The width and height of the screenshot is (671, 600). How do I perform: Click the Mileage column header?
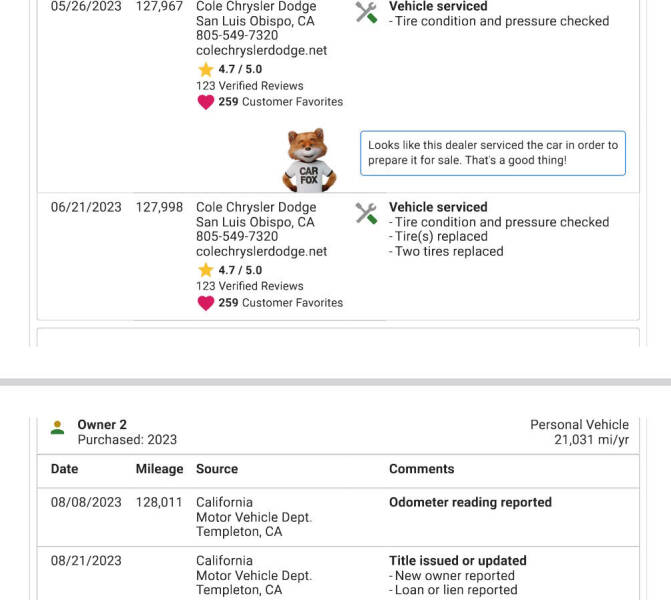(x=159, y=469)
